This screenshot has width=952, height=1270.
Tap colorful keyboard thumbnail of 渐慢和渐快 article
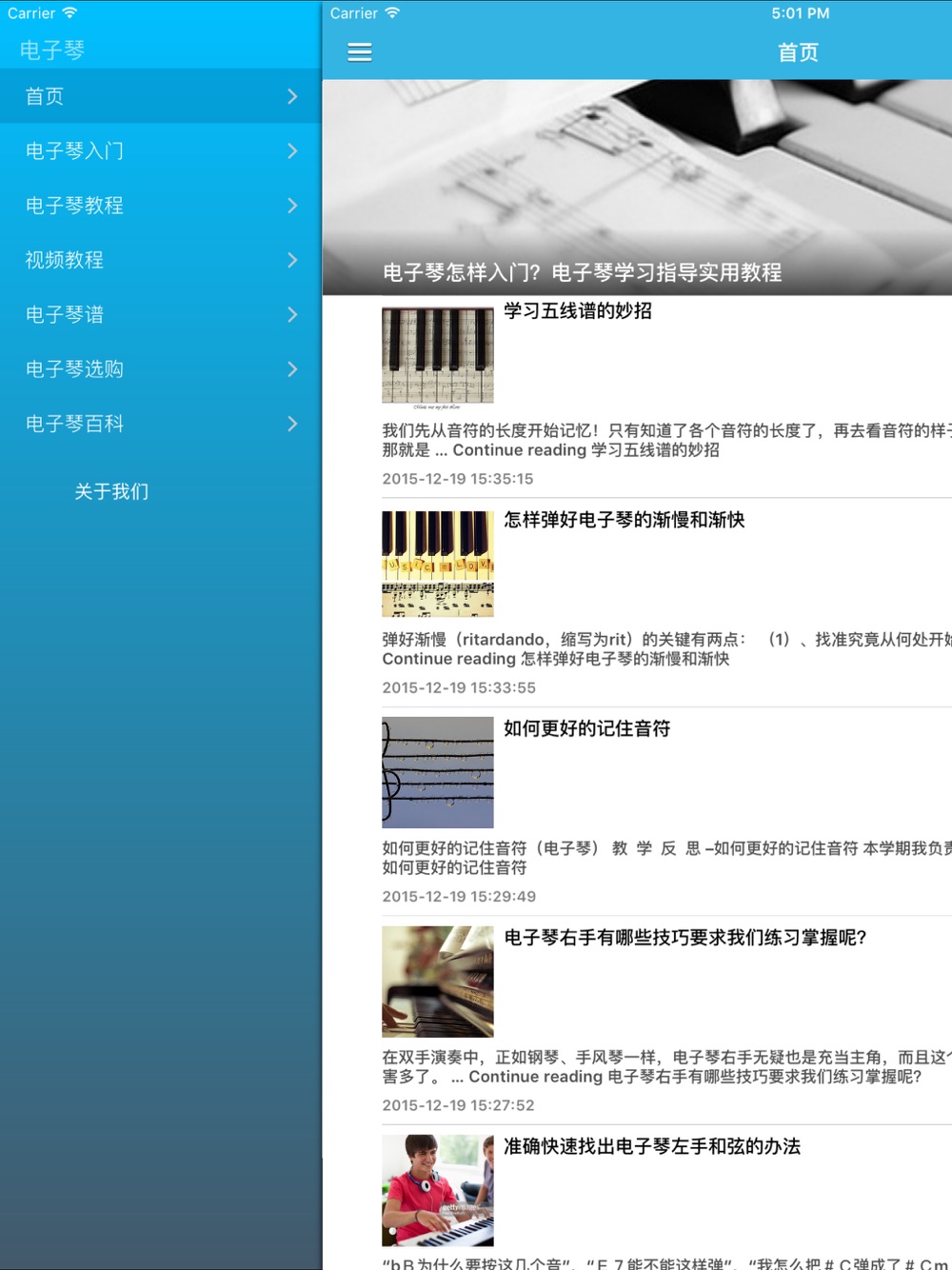pyautogui.click(x=438, y=564)
